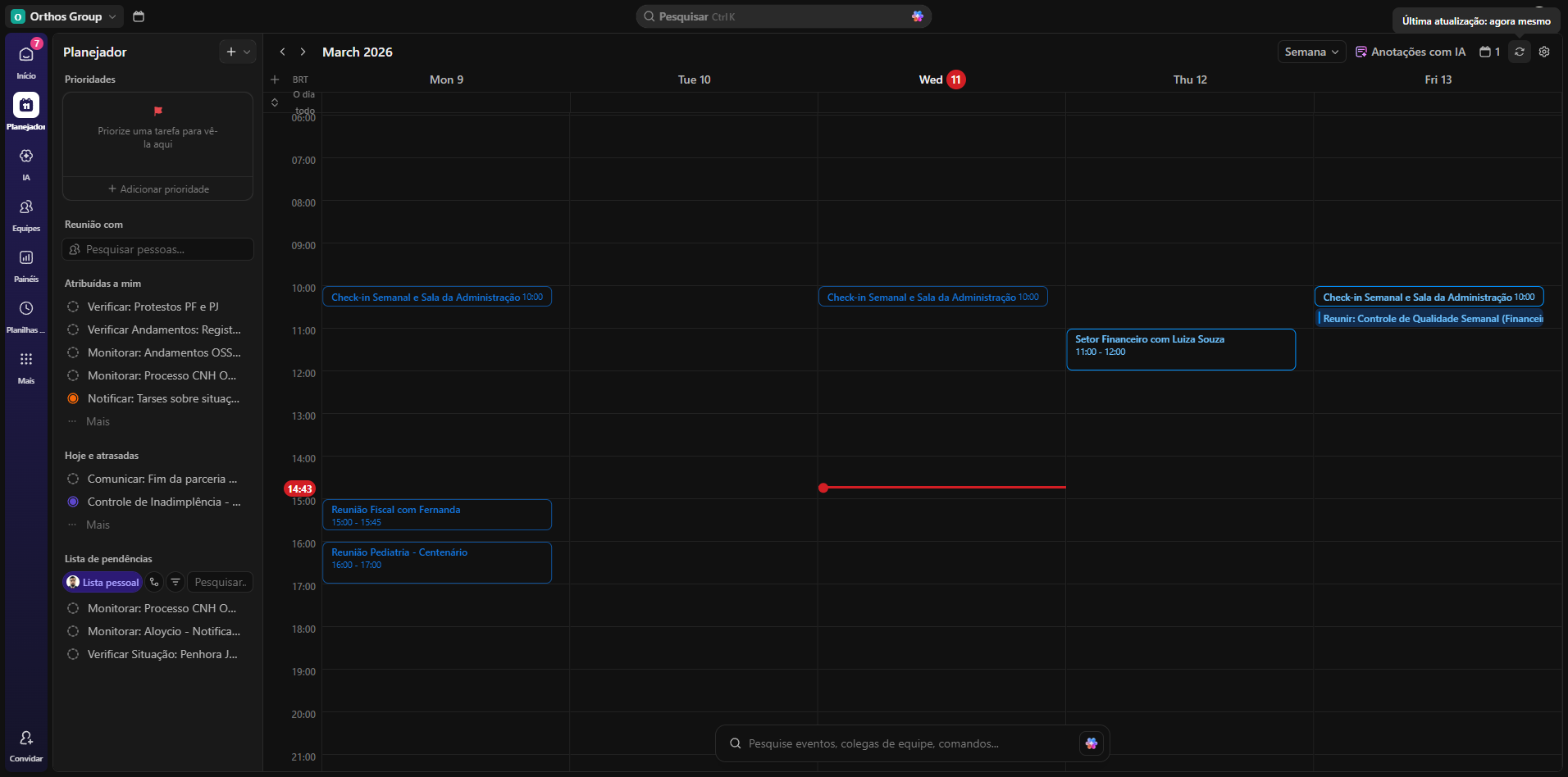Click the filter icon in Lista de pendências
Image resolution: width=1568 pixels, height=777 pixels.
(175, 582)
